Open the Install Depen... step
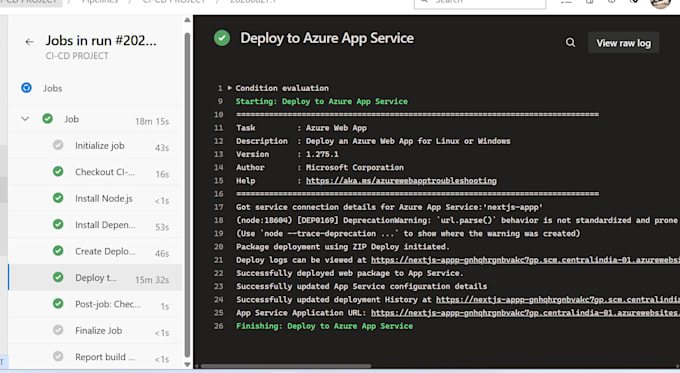The image size is (680, 373). [95, 225]
